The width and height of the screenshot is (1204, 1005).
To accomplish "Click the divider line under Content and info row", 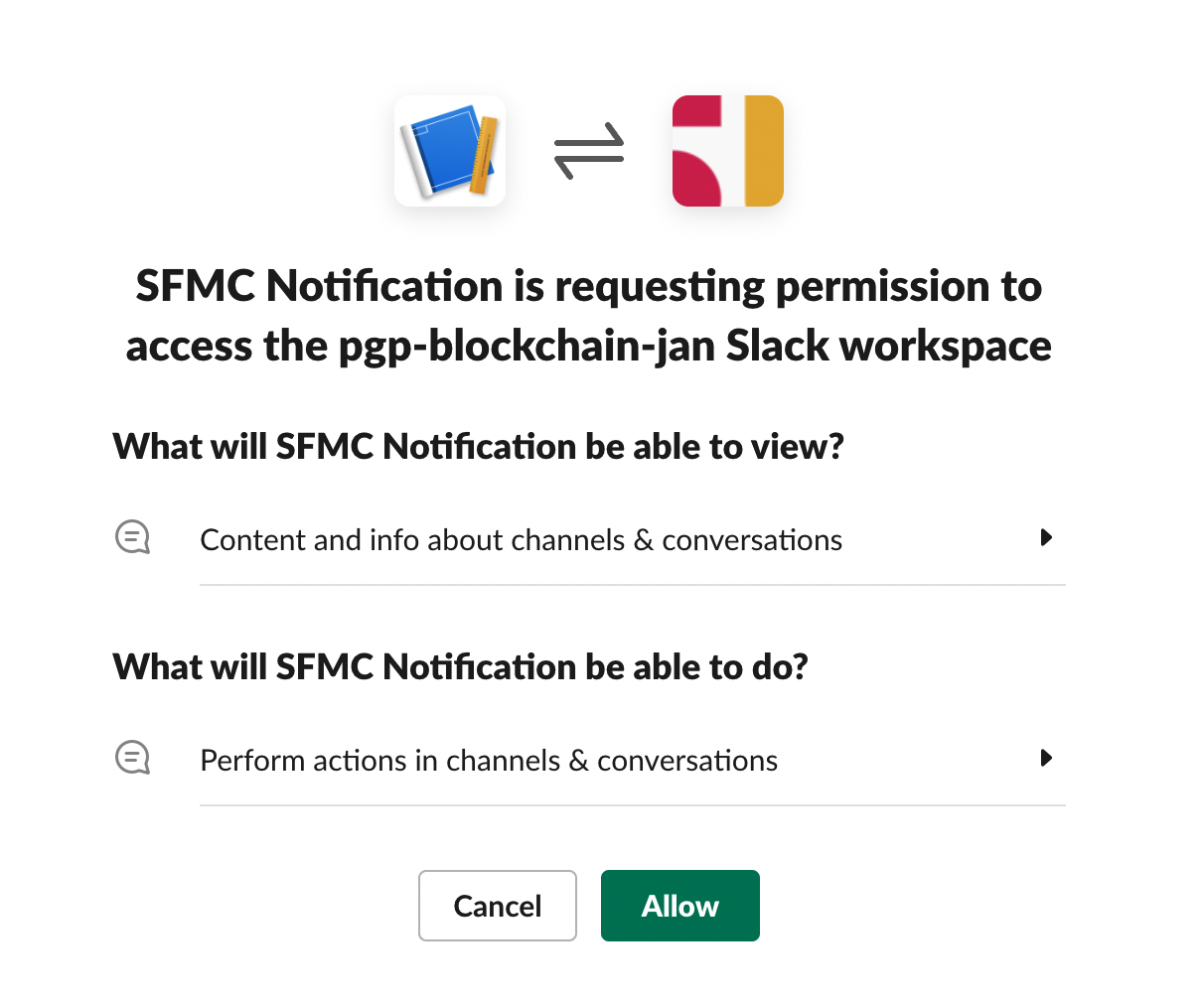I will tap(632, 585).
